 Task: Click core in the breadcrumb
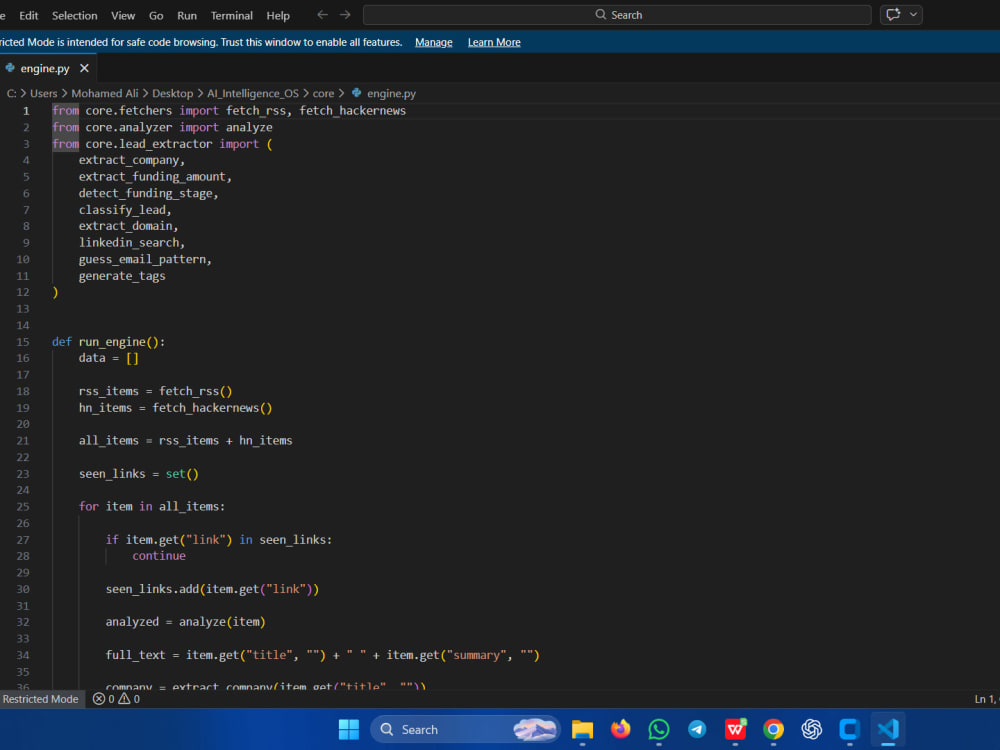[x=323, y=93]
